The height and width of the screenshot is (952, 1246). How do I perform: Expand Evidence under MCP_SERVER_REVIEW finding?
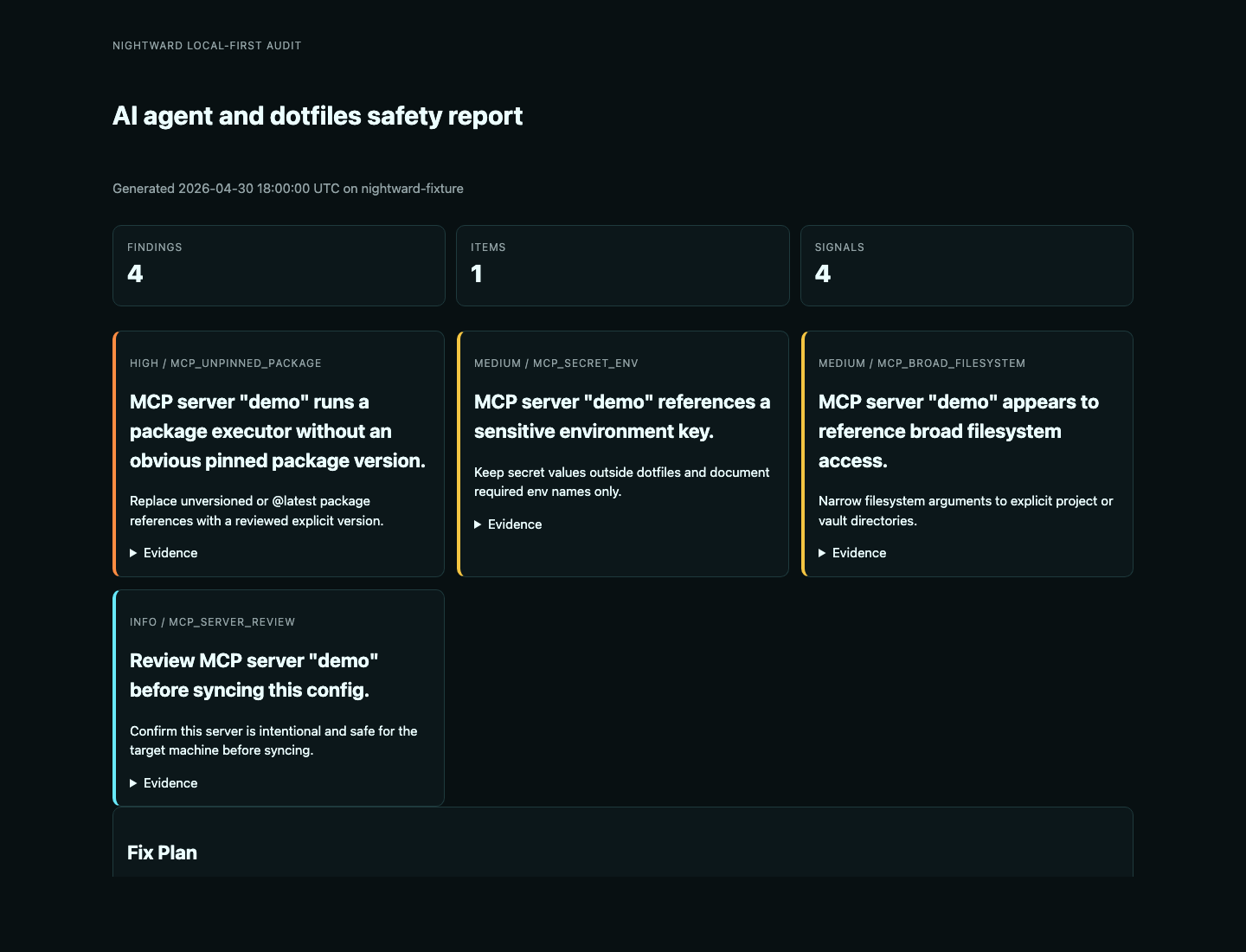tap(164, 783)
